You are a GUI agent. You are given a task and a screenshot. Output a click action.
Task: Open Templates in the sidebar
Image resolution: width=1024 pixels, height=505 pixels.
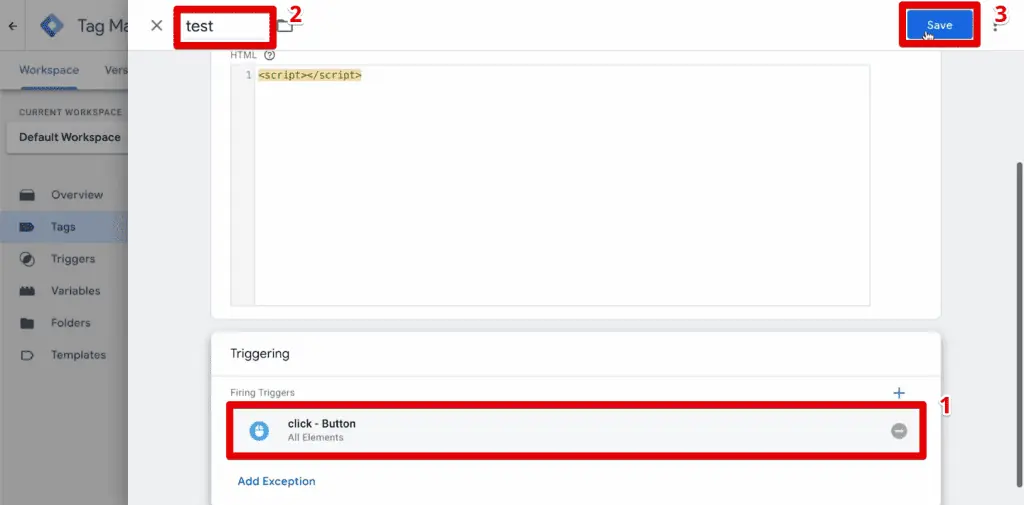point(78,355)
